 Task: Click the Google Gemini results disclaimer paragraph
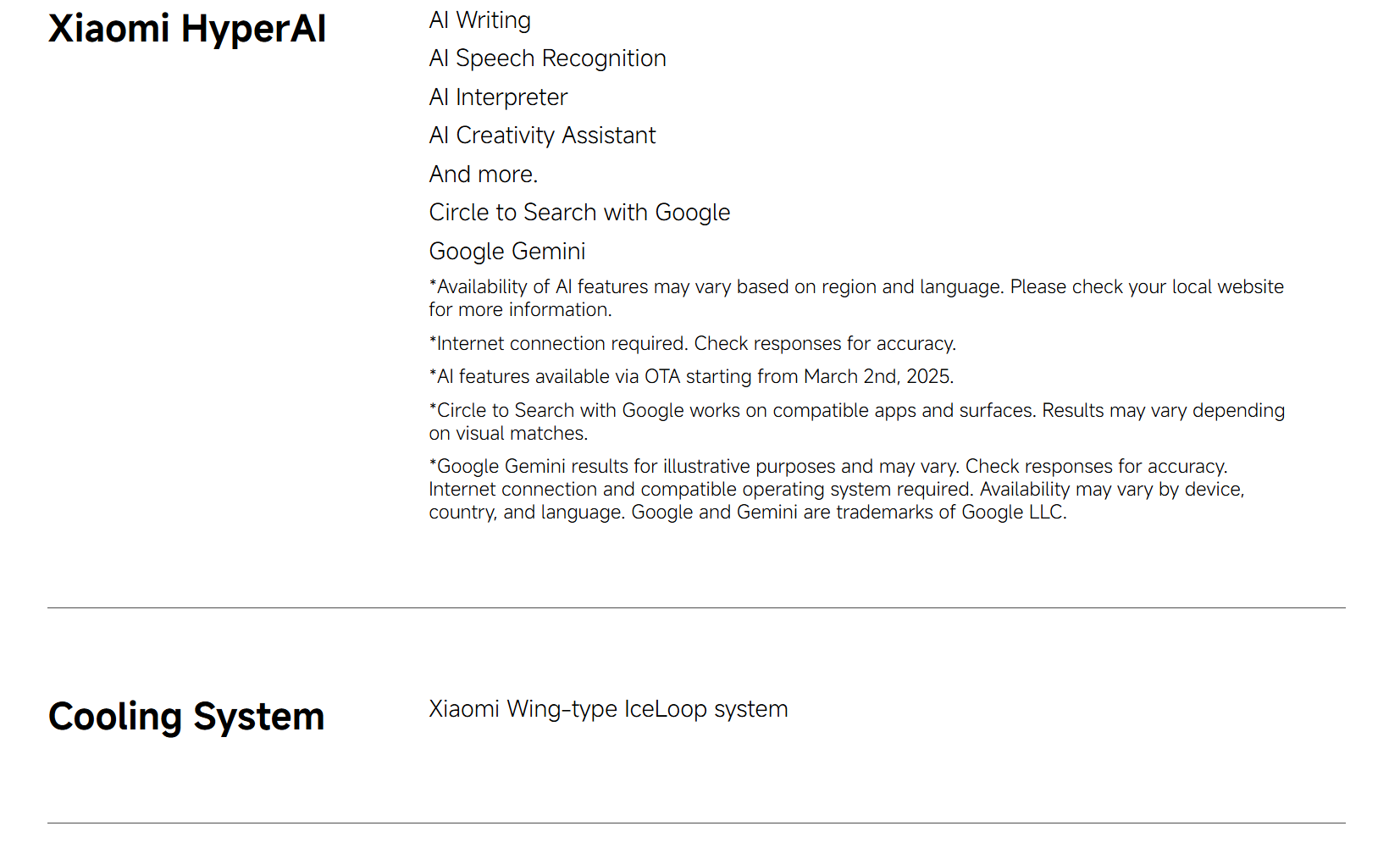pyautogui.click(x=837, y=490)
